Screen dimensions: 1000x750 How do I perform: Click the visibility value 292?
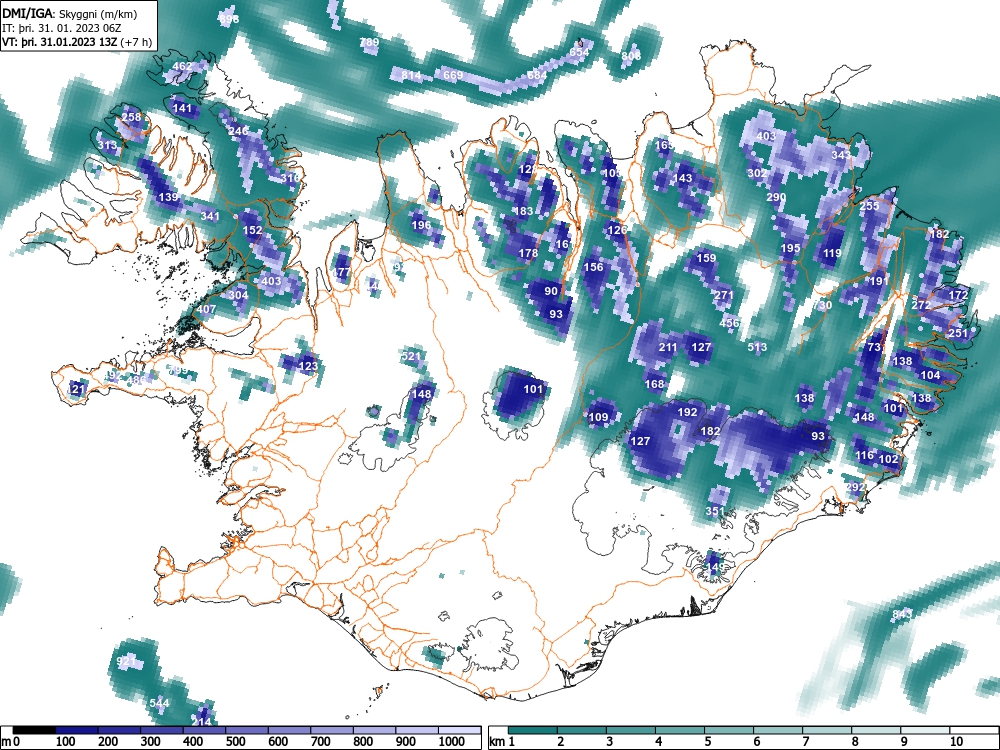(x=855, y=487)
